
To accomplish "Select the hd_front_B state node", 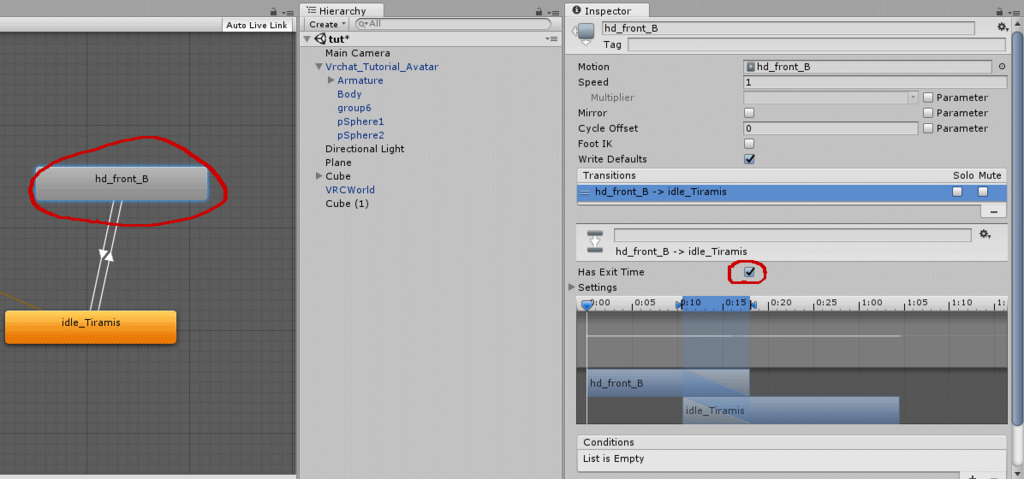I will 121,184.
